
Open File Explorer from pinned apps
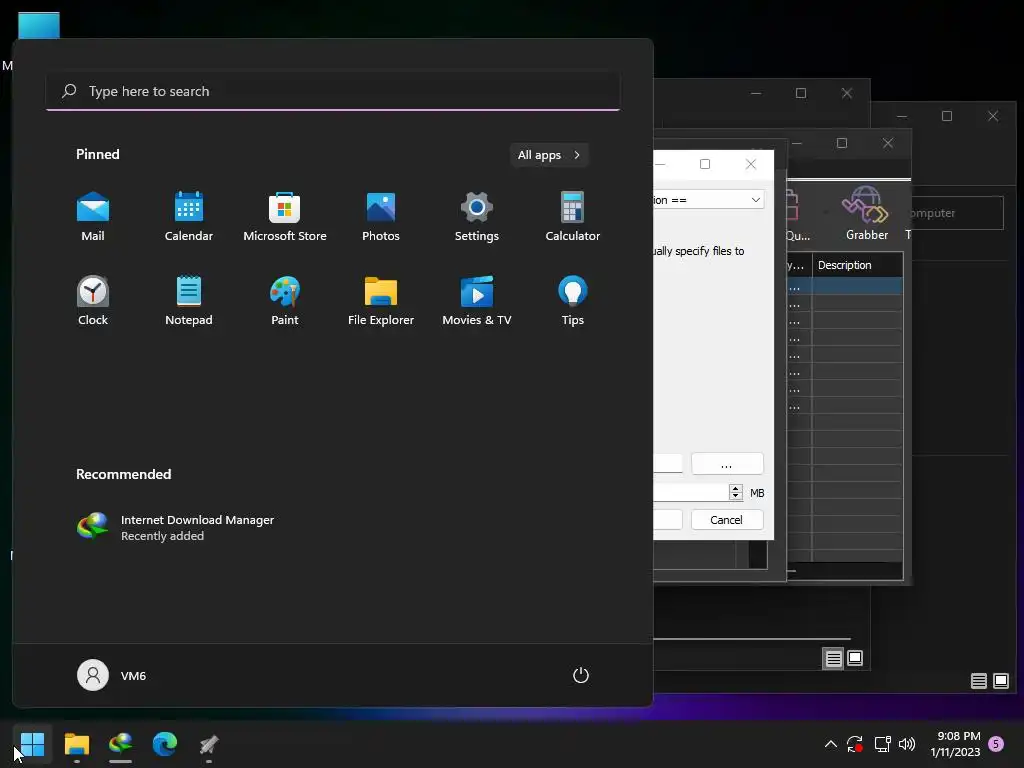coord(381,301)
